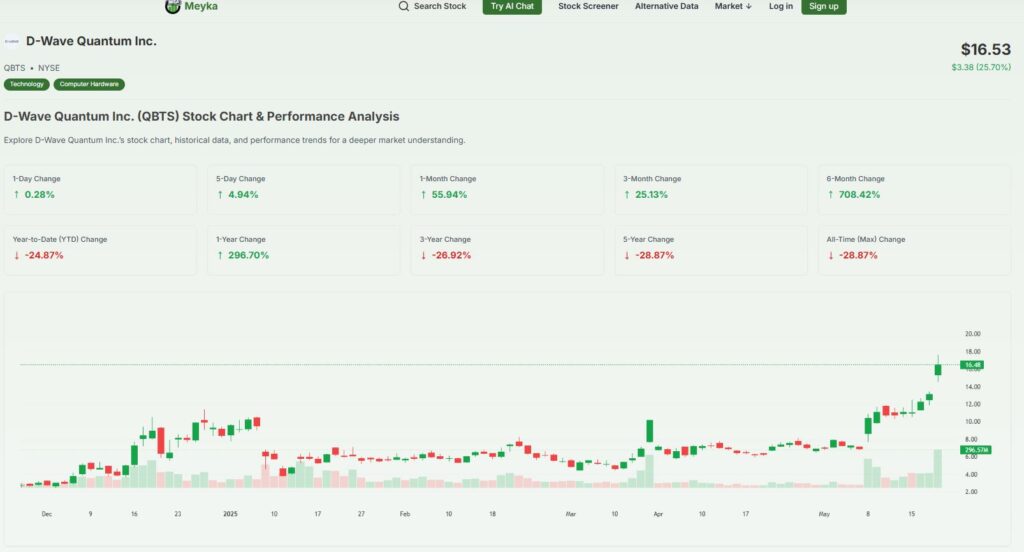
Task: Click the 2025 label on chart time axis
Action: pyautogui.click(x=230, y=514)
